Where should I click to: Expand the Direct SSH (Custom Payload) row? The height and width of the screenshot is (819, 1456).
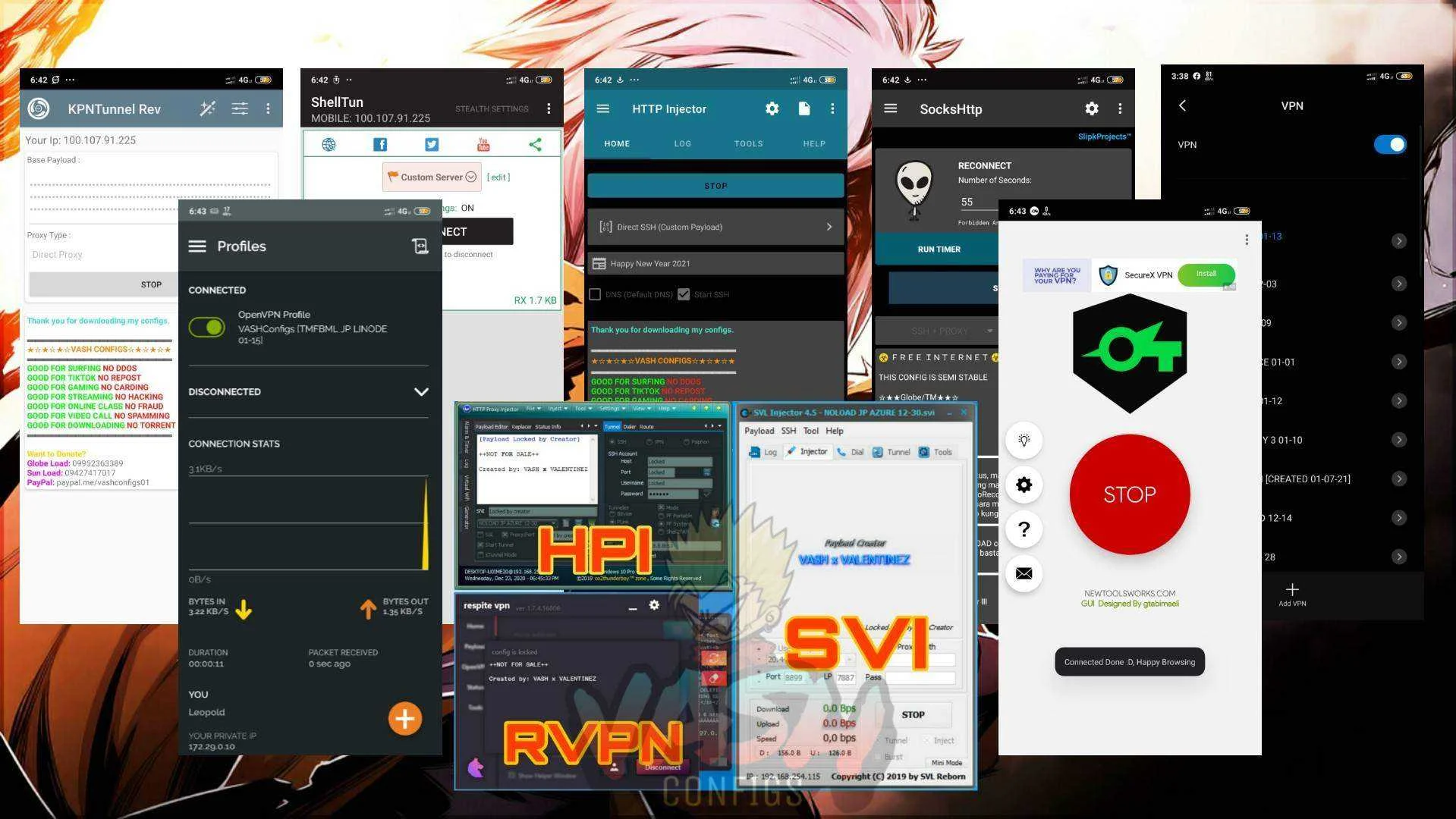(715, 227)
